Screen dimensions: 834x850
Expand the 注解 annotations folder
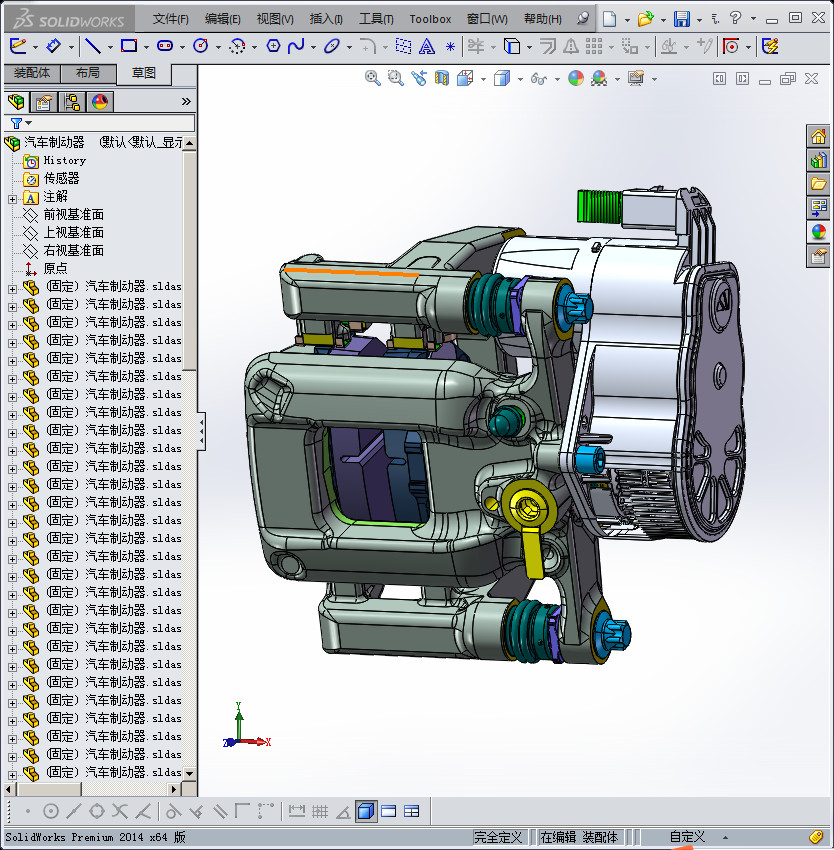pyautogui.click(x=12, y=197)
